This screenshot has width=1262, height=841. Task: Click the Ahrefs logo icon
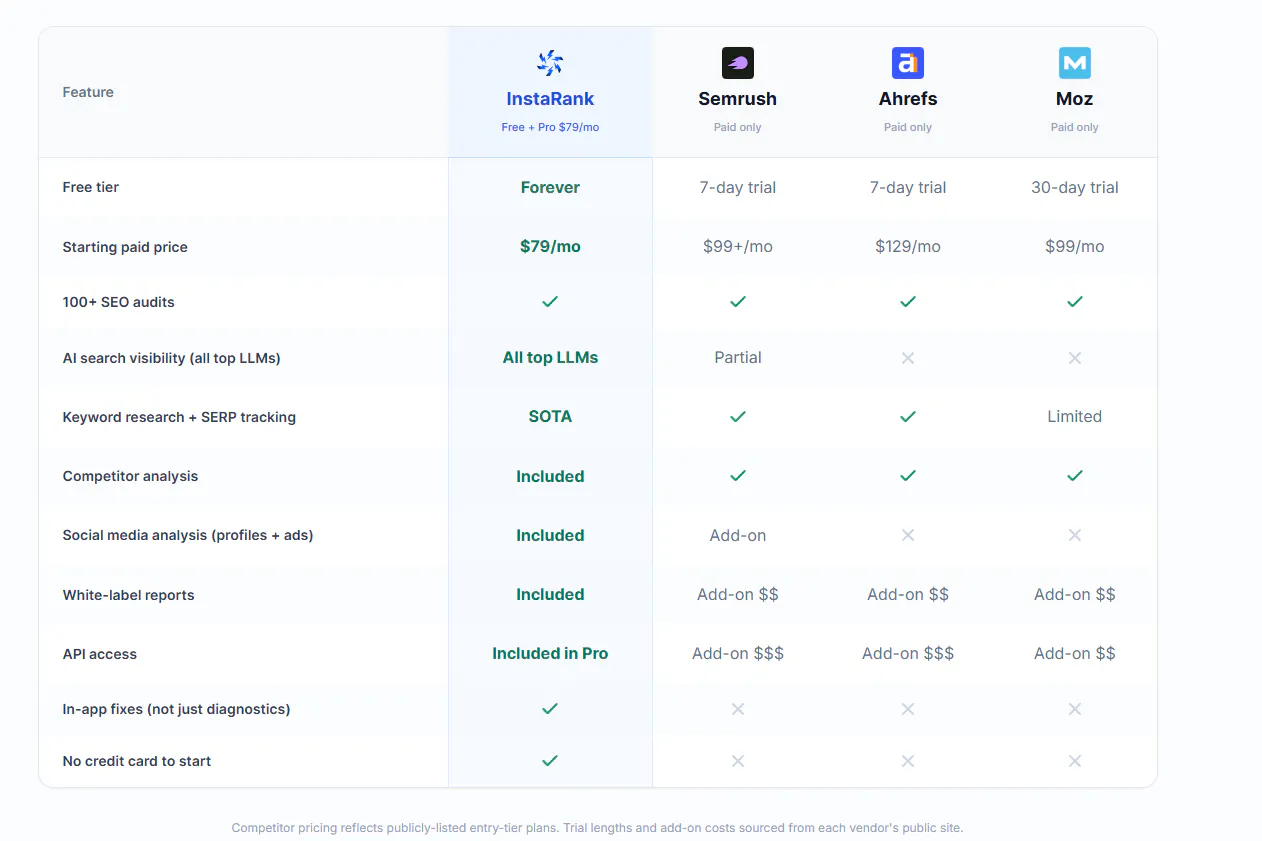coord(908,63)
